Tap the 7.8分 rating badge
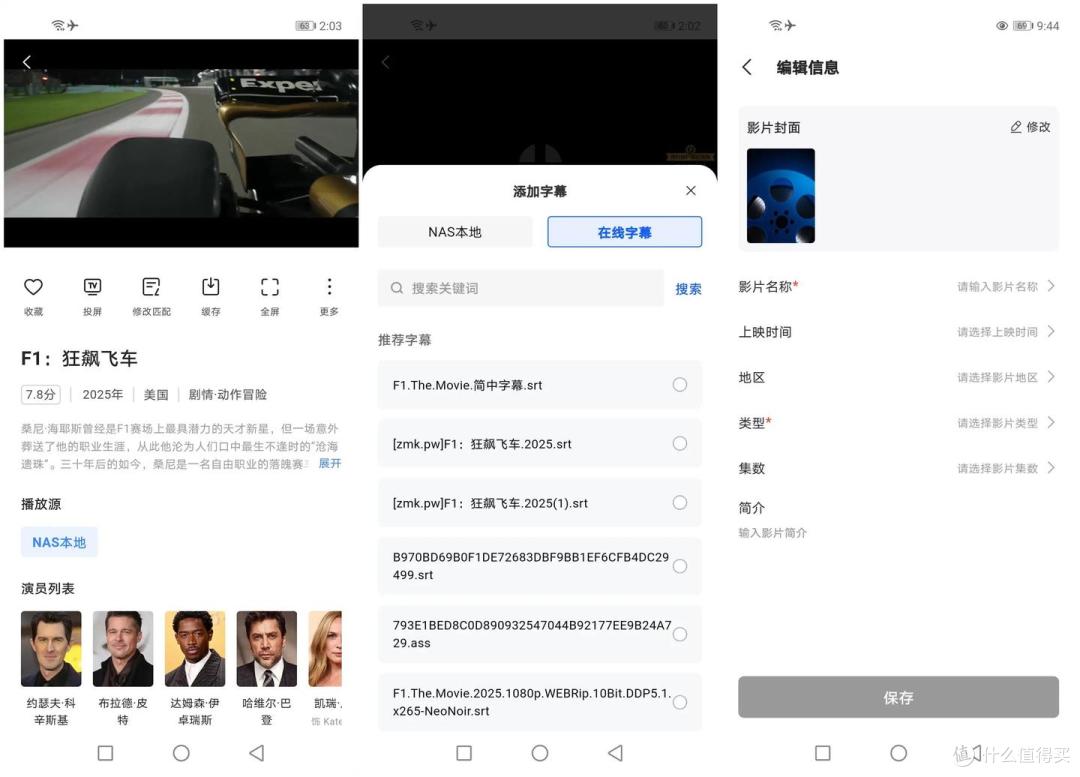Screen dimensions: 1080x777 coord(41,394)
